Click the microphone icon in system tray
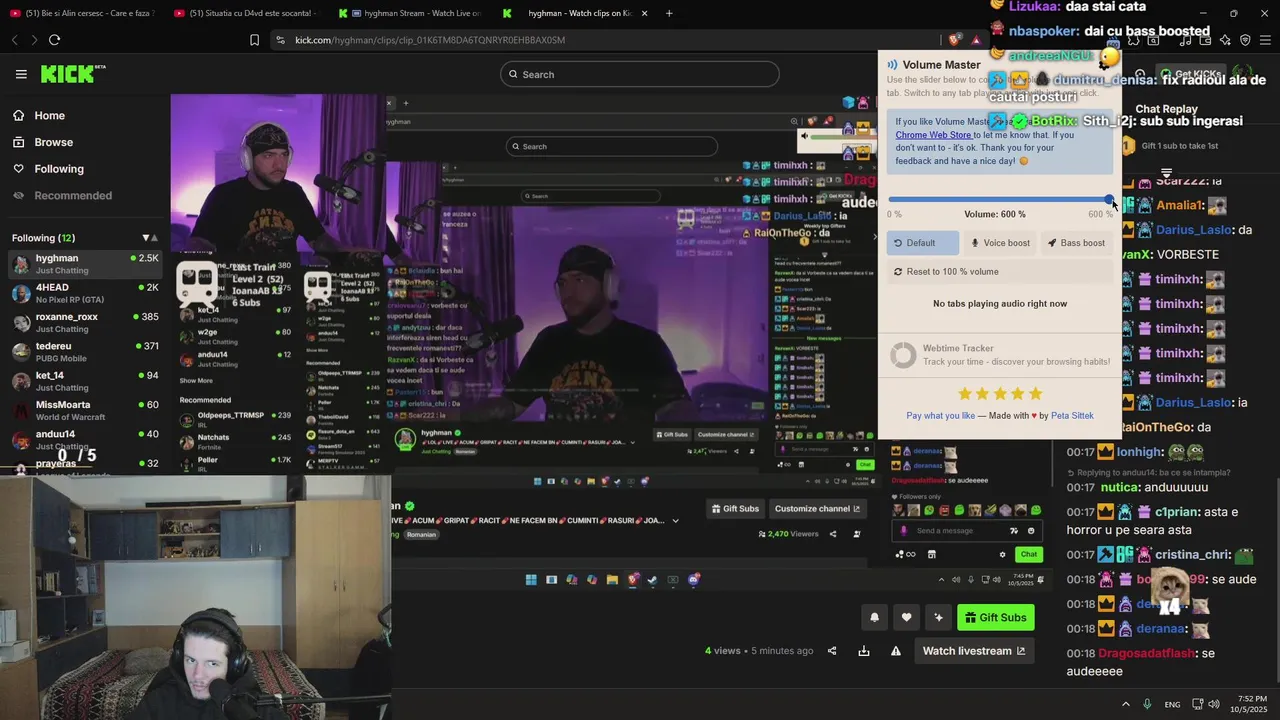 coord(1147,704)
